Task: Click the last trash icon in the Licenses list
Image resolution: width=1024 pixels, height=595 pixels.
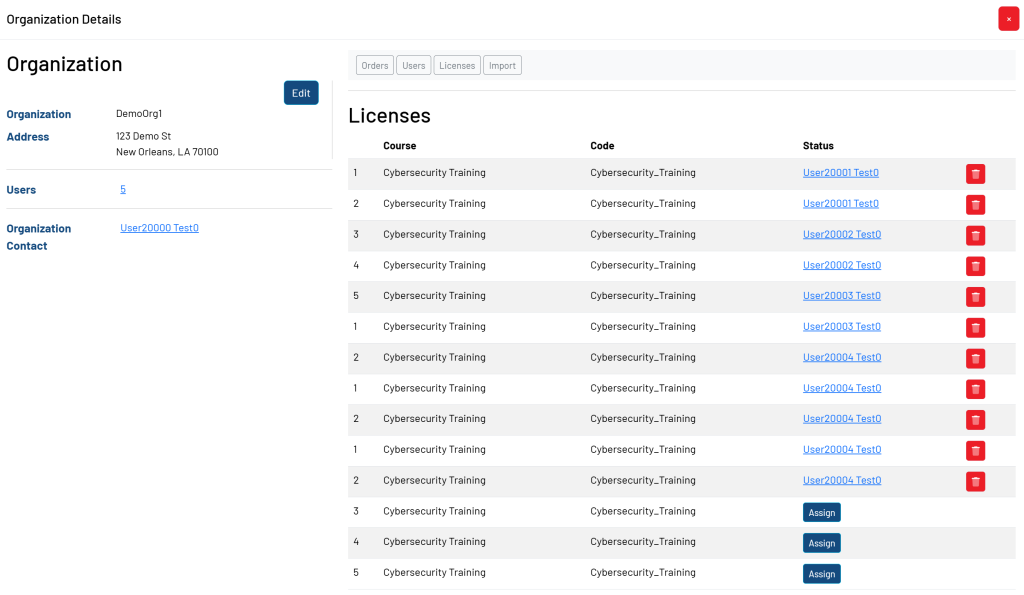Action: point(975,482)
